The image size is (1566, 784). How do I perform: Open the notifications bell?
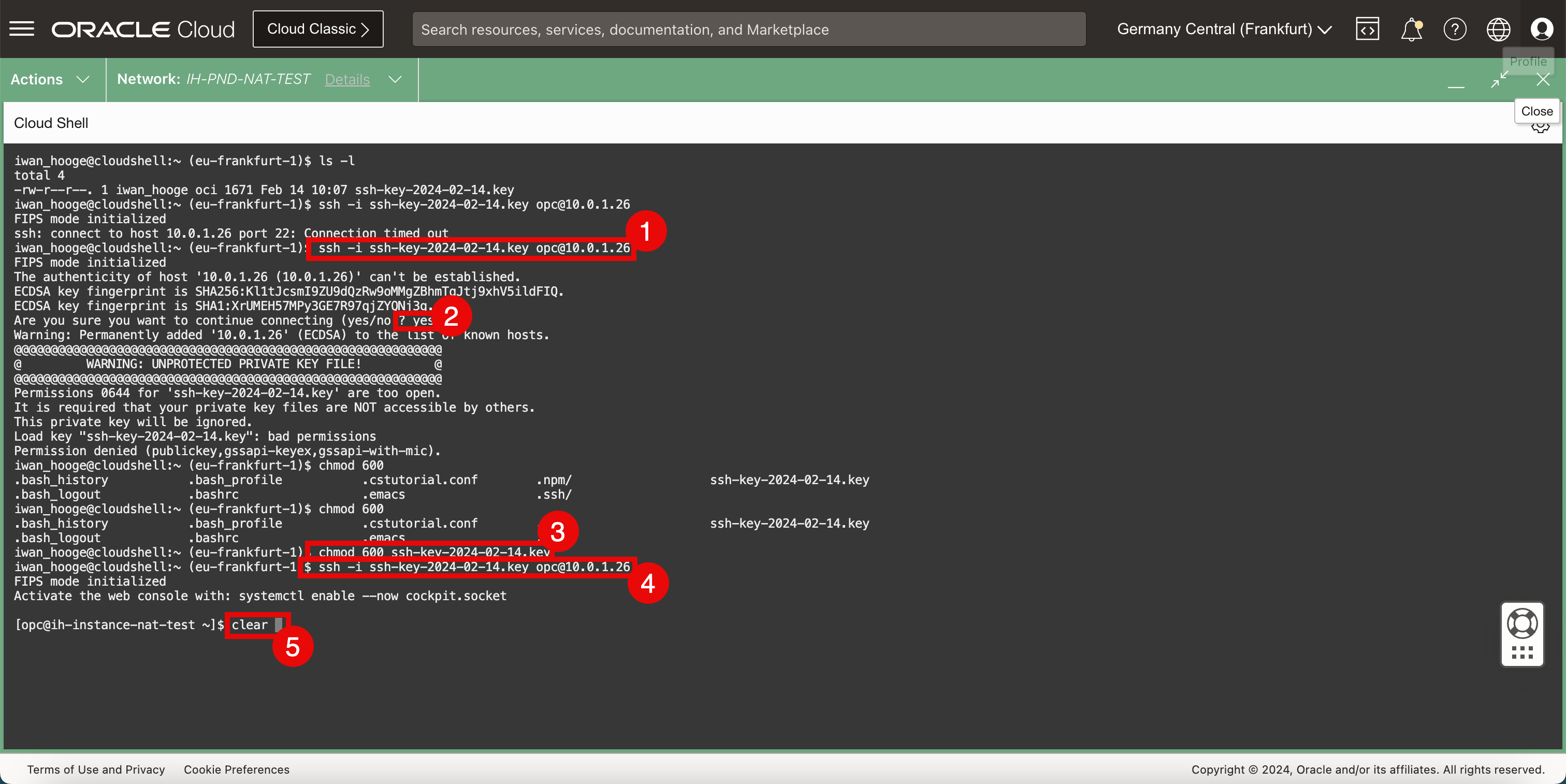coord(1411,29)
